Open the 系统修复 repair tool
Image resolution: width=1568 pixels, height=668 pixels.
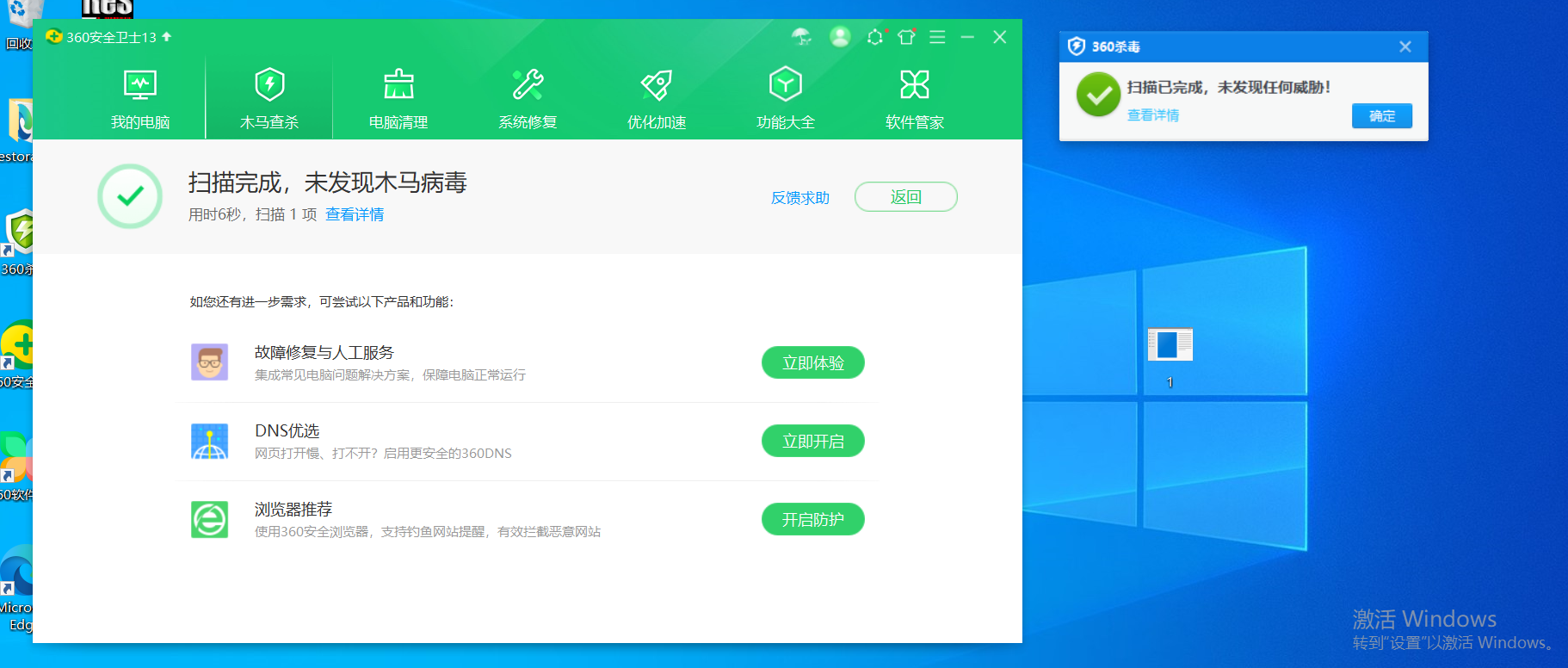coord(528,99)
